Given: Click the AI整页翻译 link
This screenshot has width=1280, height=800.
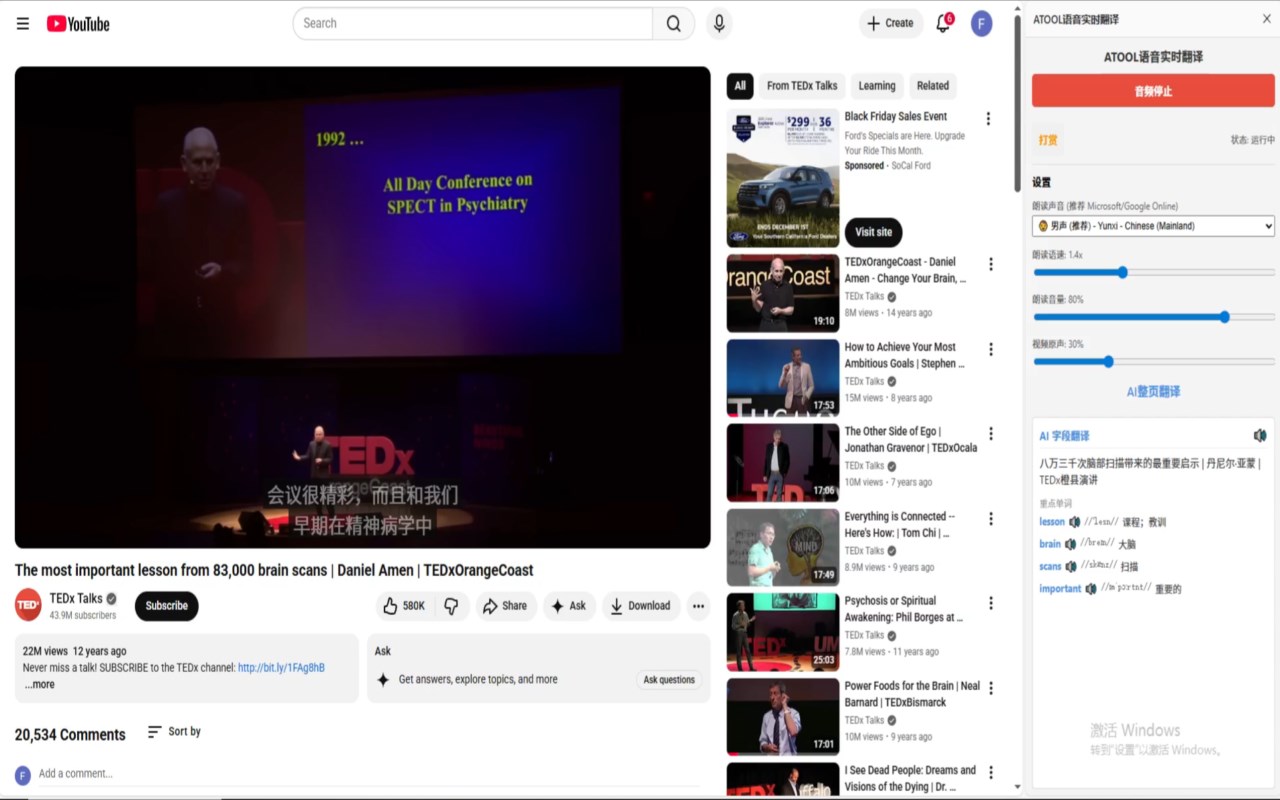Looking at the screenshot, I should click(1153, 392).
